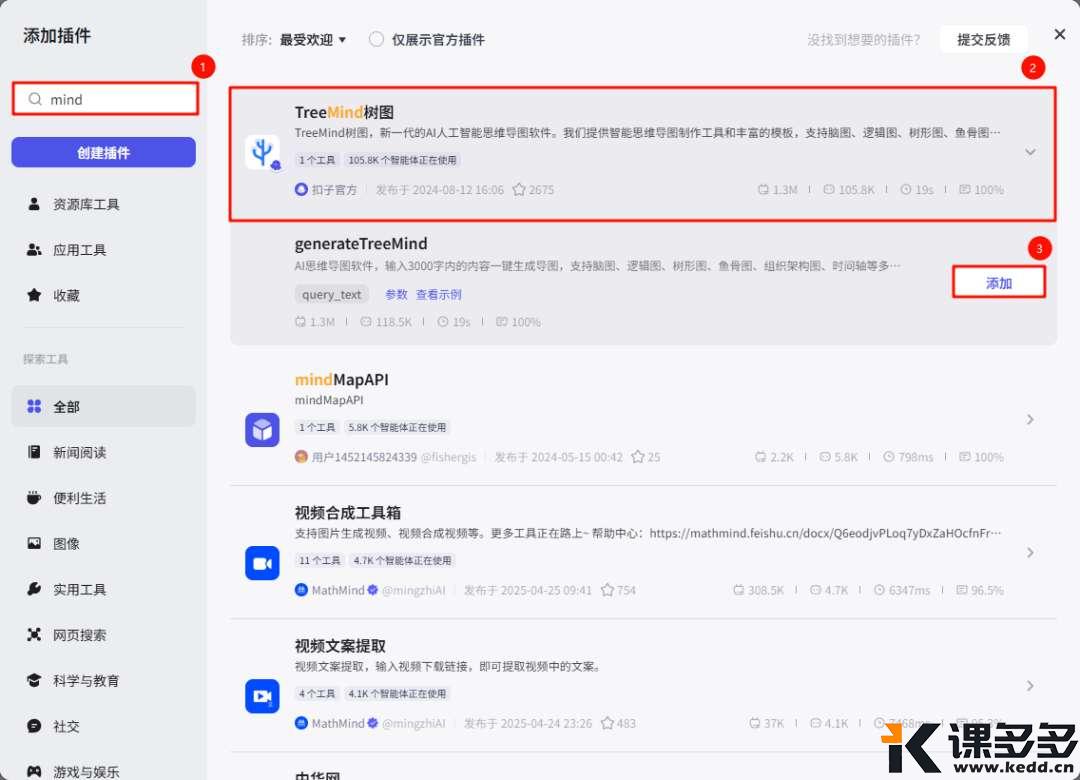Click the star icon showing 483

(x=608, y=723)
